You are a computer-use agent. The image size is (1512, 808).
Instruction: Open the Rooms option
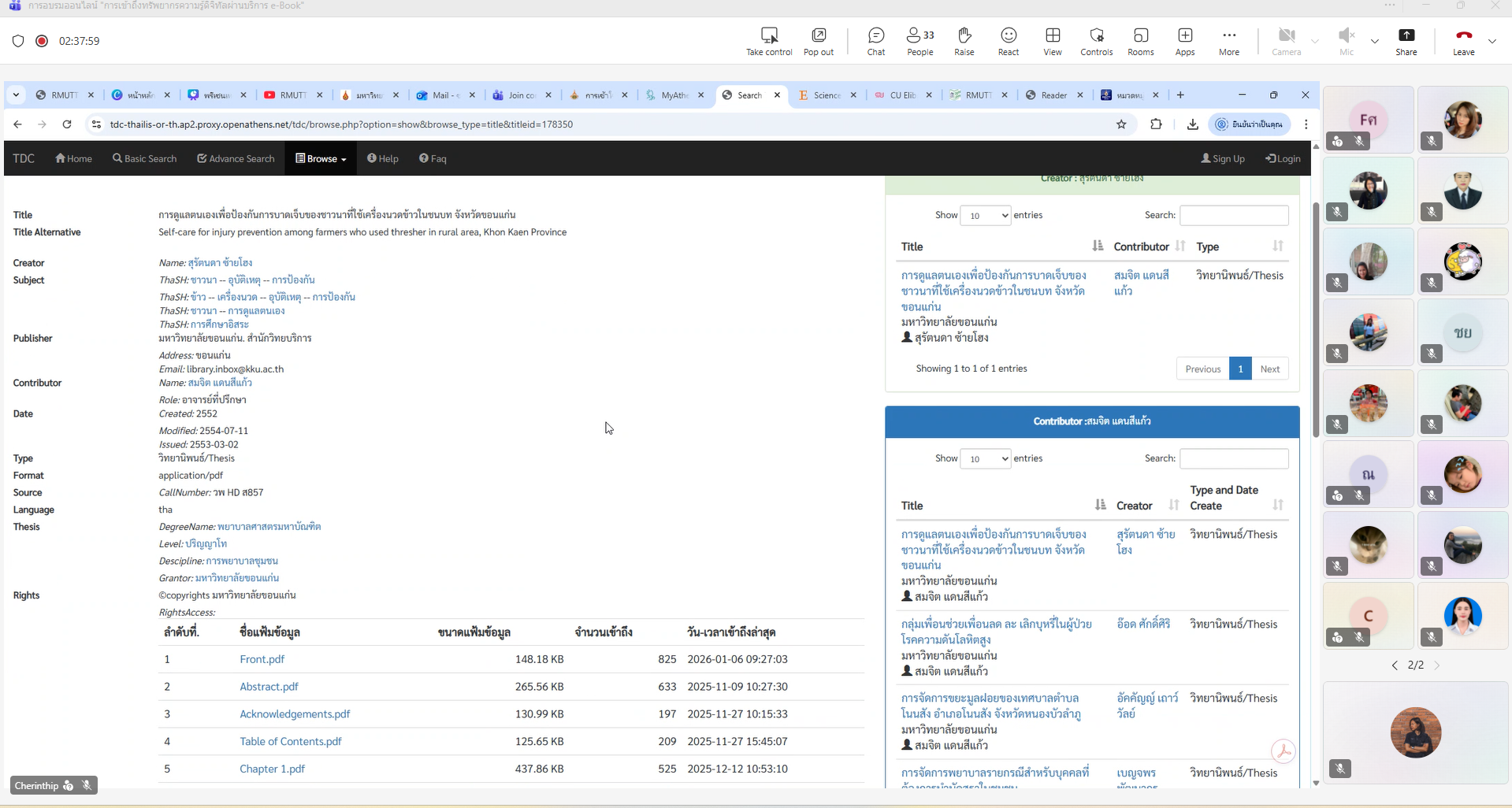coord(1140,41)
